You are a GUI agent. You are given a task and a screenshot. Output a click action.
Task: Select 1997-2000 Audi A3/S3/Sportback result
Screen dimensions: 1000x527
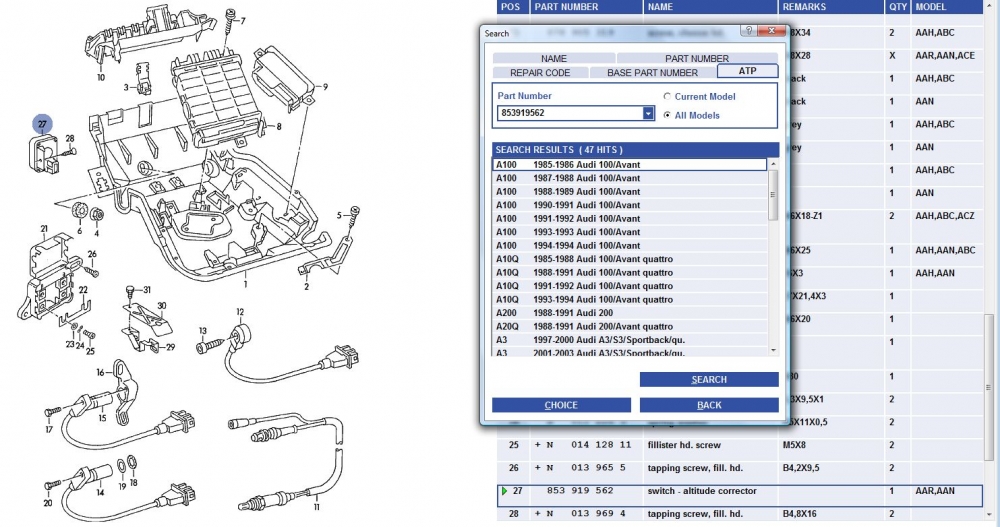point(630,340)
